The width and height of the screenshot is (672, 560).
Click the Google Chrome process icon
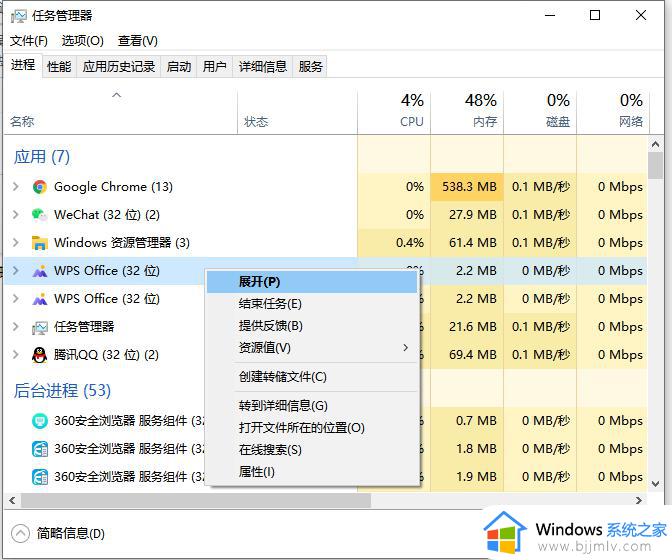(39, 187)
